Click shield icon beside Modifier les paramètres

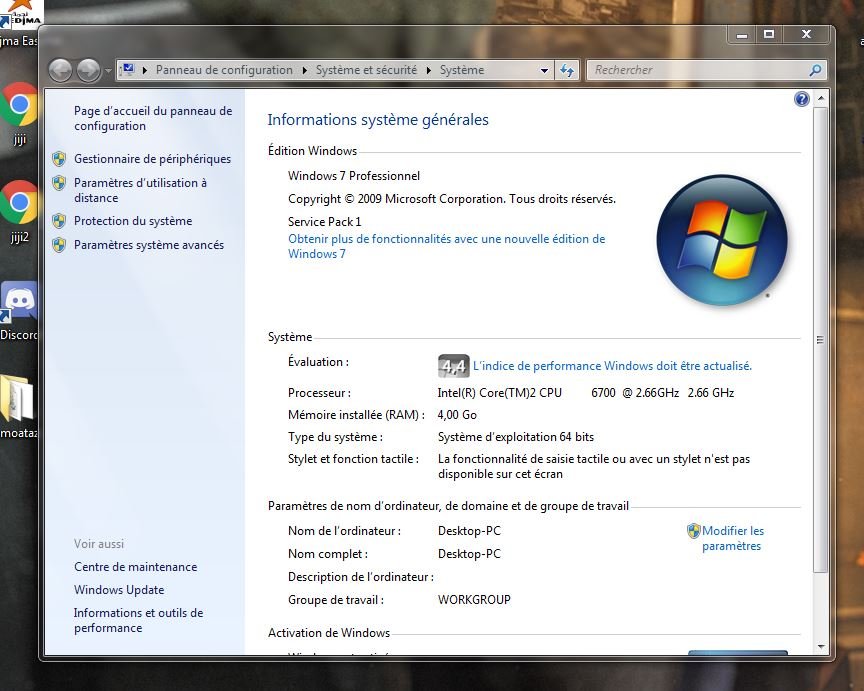693,531
